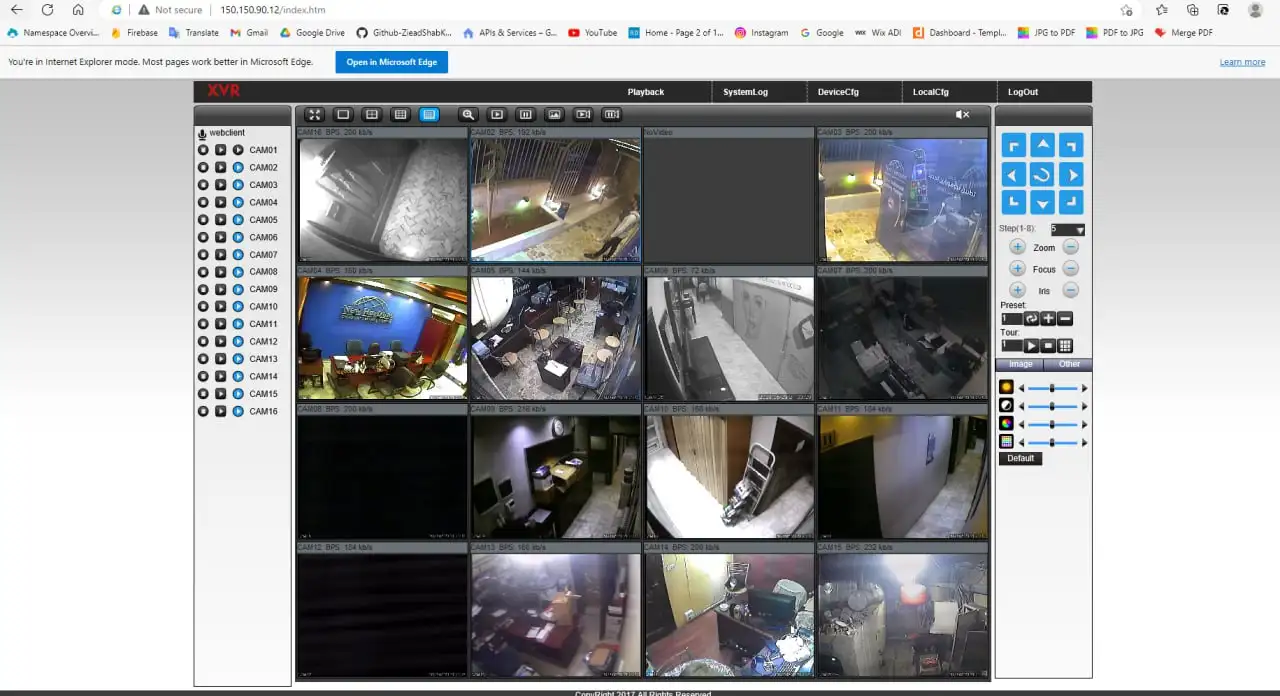
Task: Click the Default image settings button
Action: tap(1020, 458)
